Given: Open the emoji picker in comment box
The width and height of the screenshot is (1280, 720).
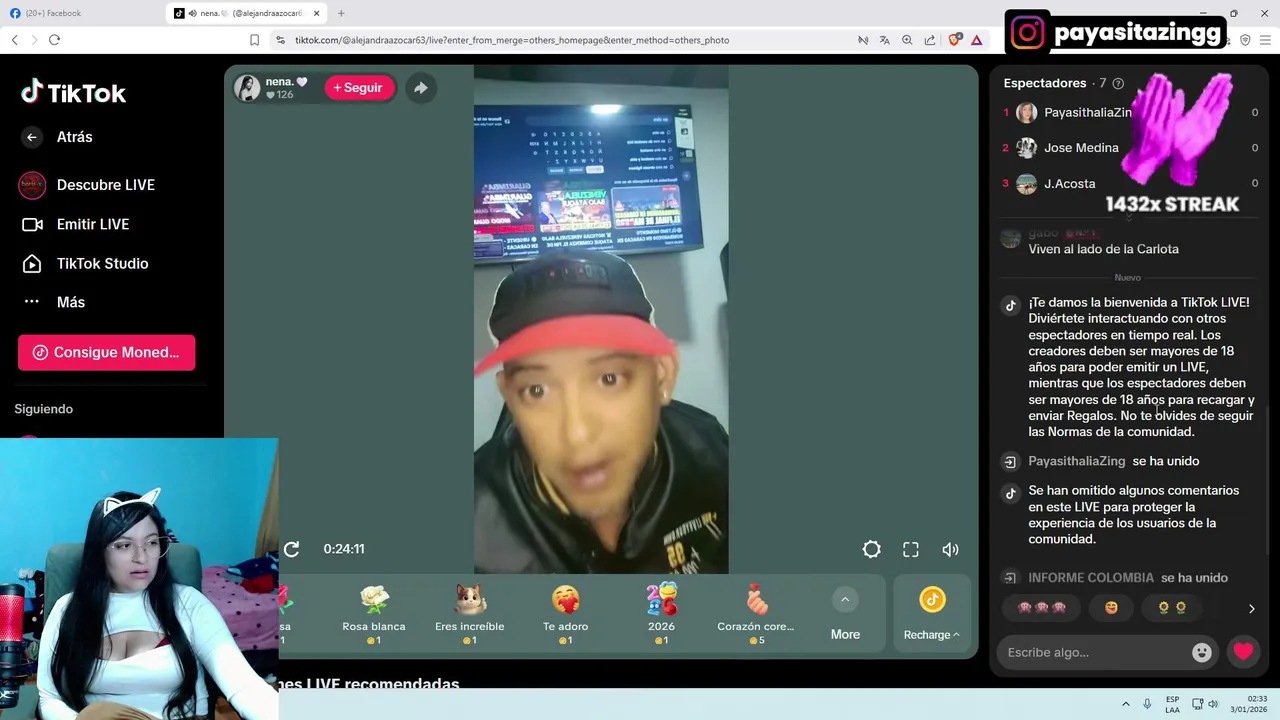Looking at the screenshot, I should click(1202, 652).
